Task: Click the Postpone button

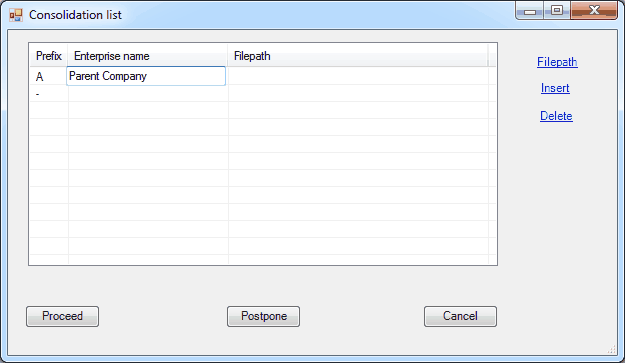Action: (263, 316)
